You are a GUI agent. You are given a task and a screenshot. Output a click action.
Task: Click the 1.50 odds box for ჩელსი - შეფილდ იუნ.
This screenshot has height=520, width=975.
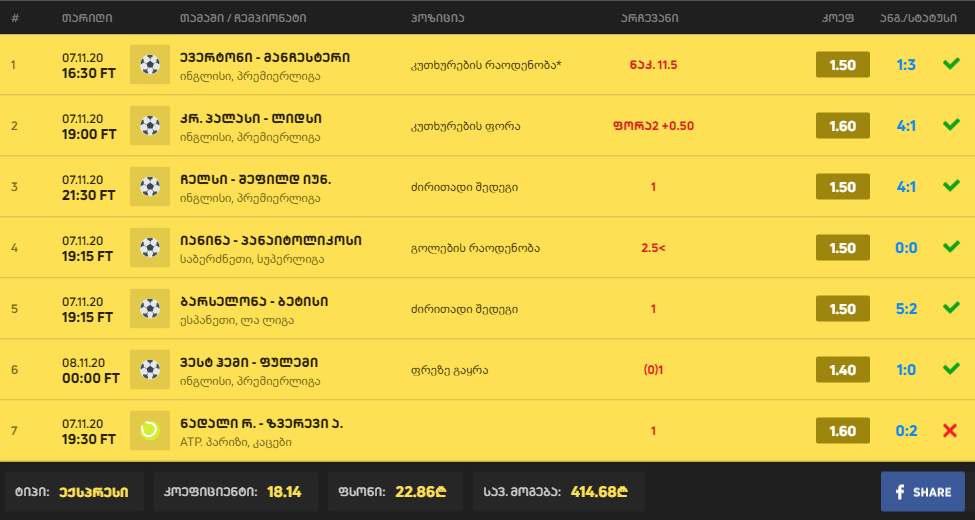(x=843, y=187)
